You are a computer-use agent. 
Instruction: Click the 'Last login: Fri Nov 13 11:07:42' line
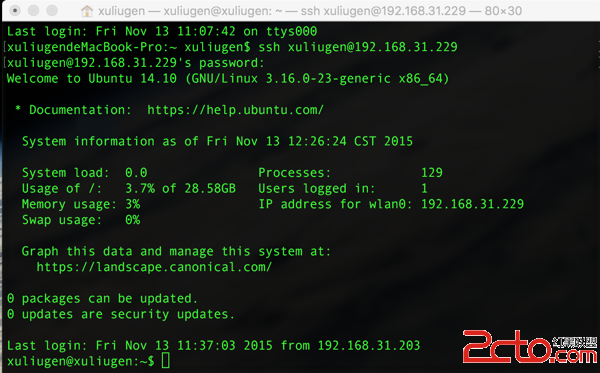point(162,31)
